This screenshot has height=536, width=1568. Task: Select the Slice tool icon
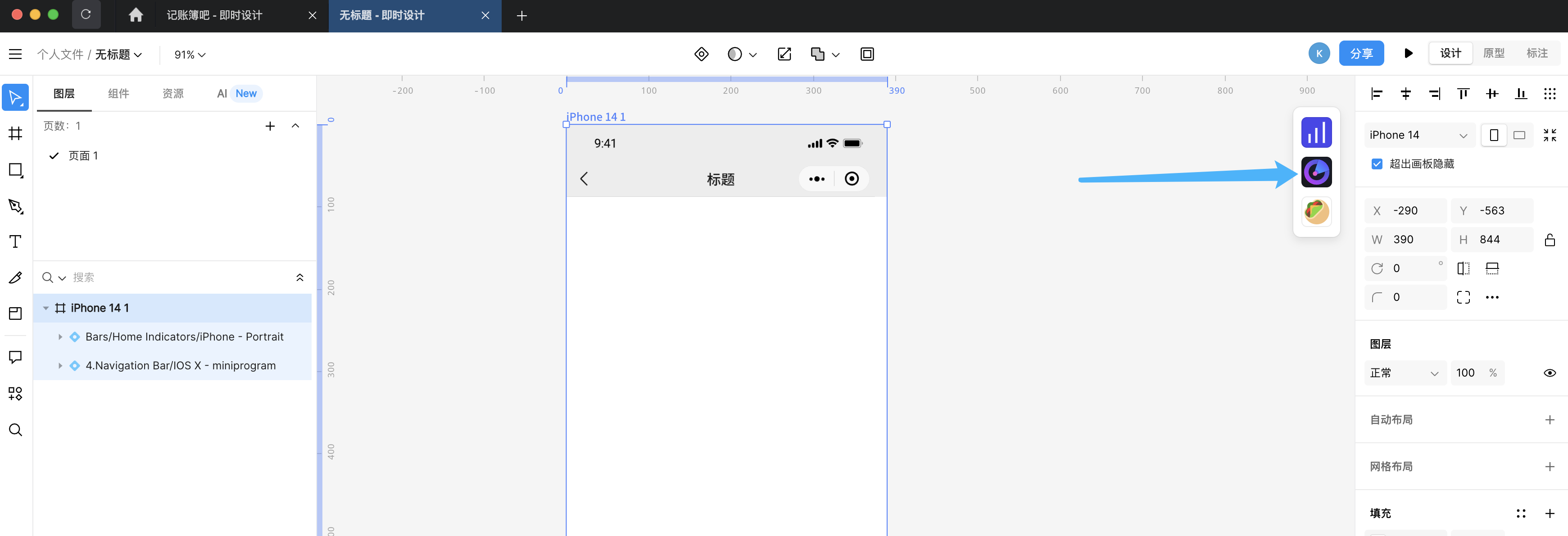15,313
